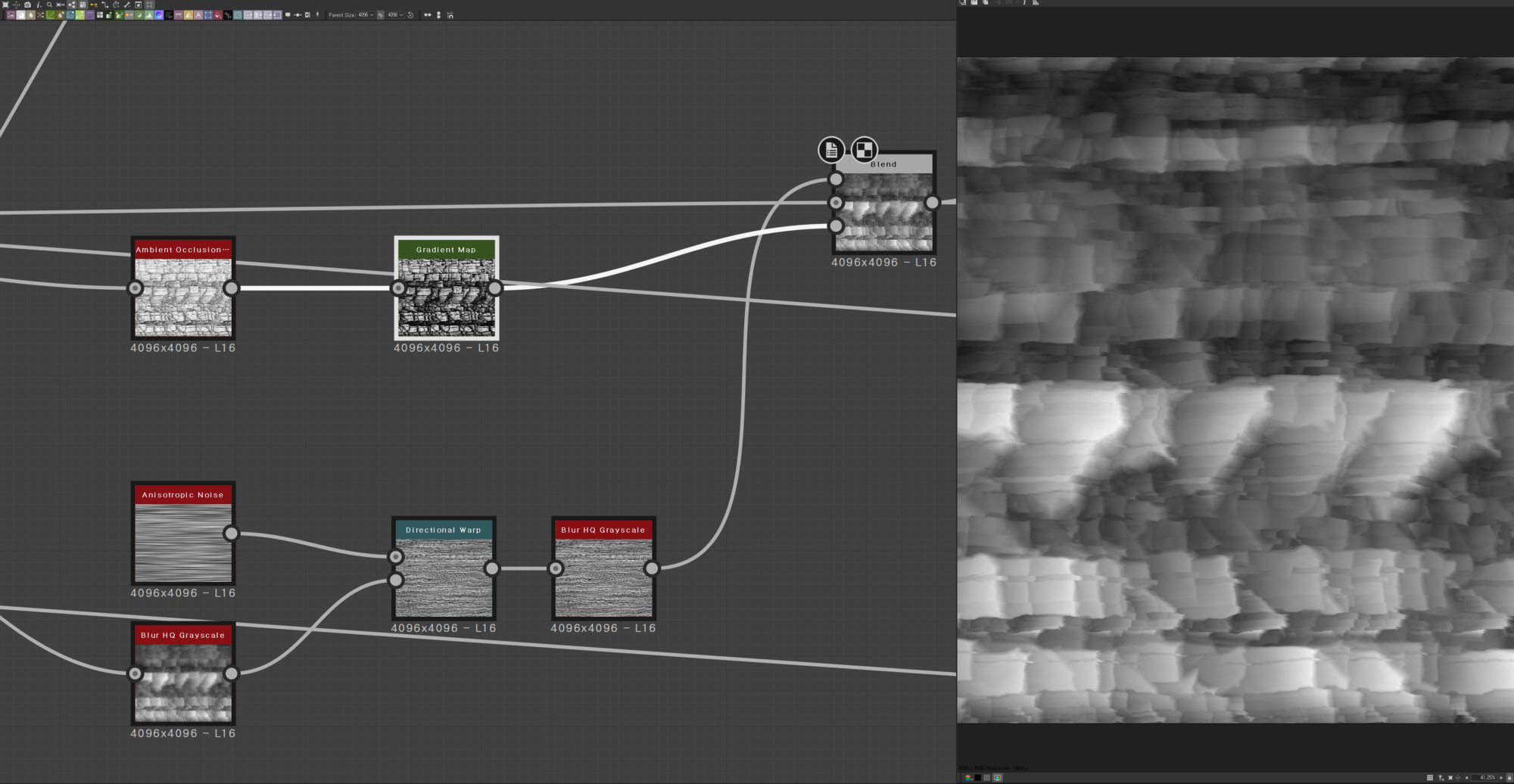
Task: Select the Ambient Occlusion node
Action: pos(182,288)
